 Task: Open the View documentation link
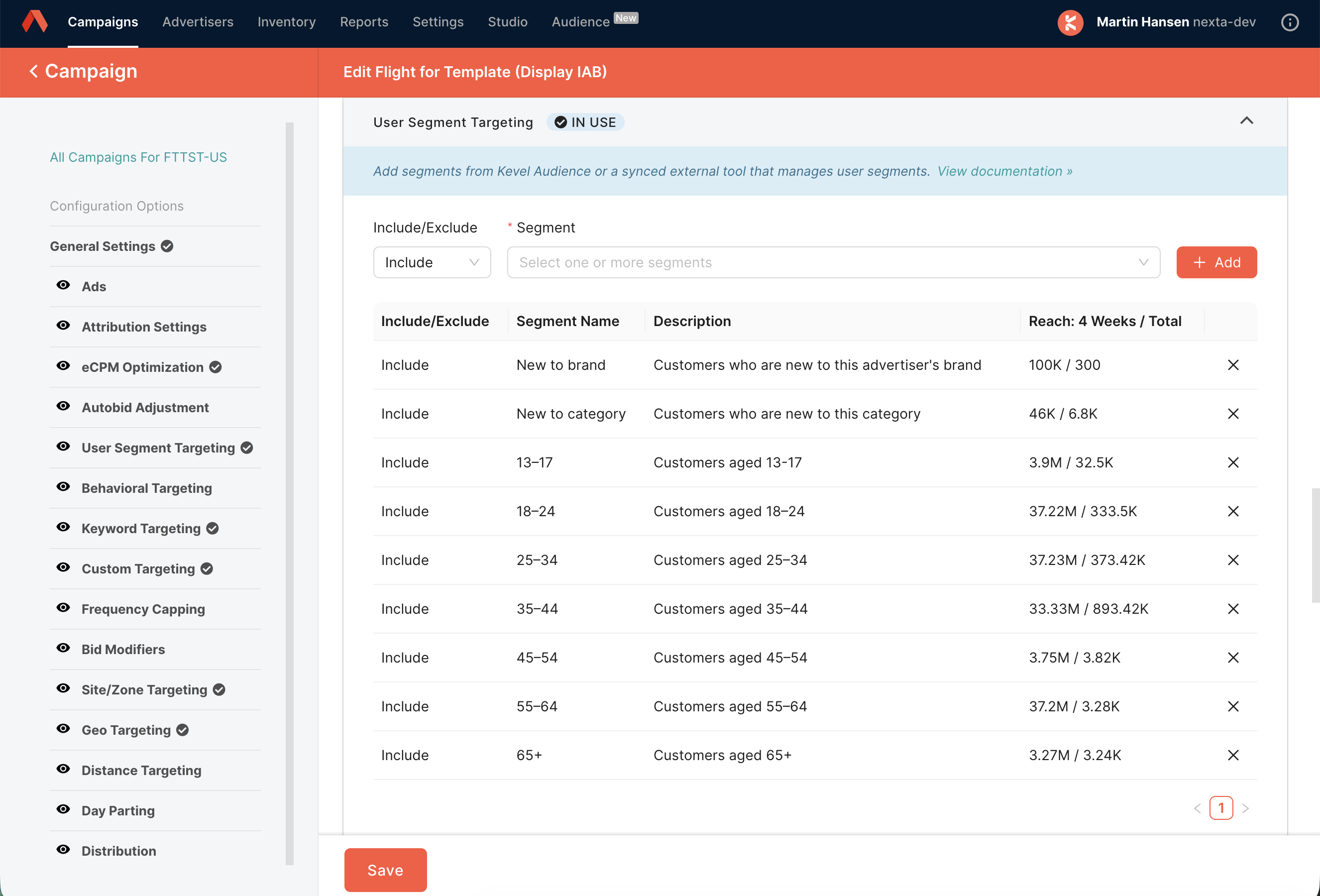1004,171
